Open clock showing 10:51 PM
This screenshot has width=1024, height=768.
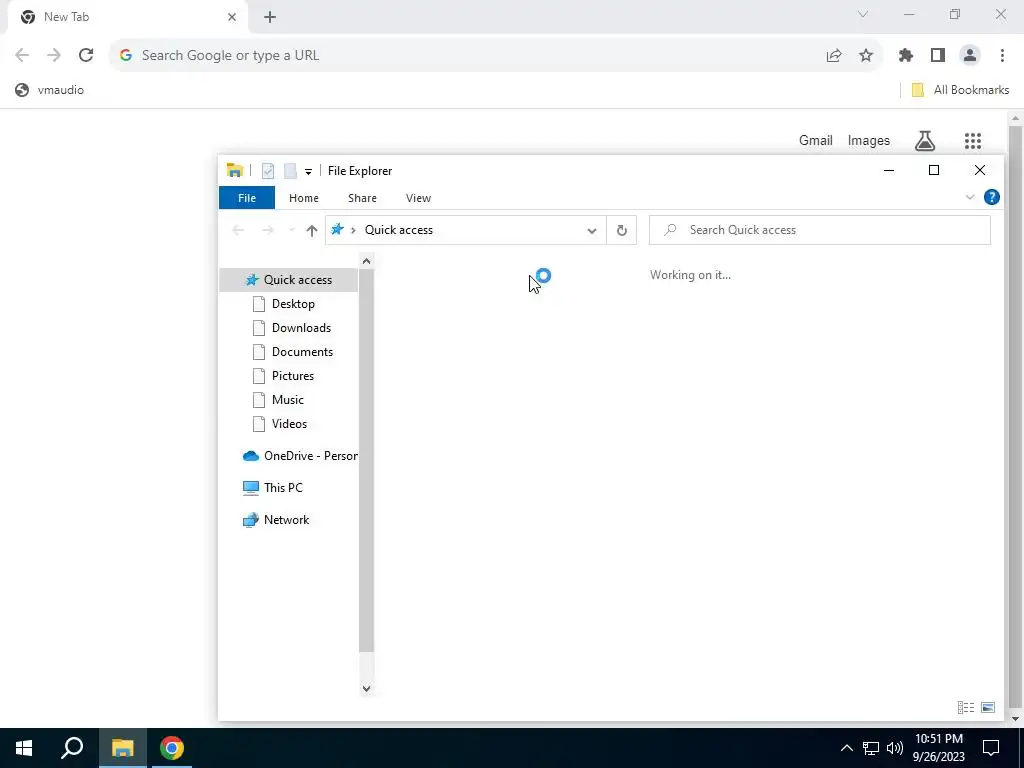pos(939,748)
